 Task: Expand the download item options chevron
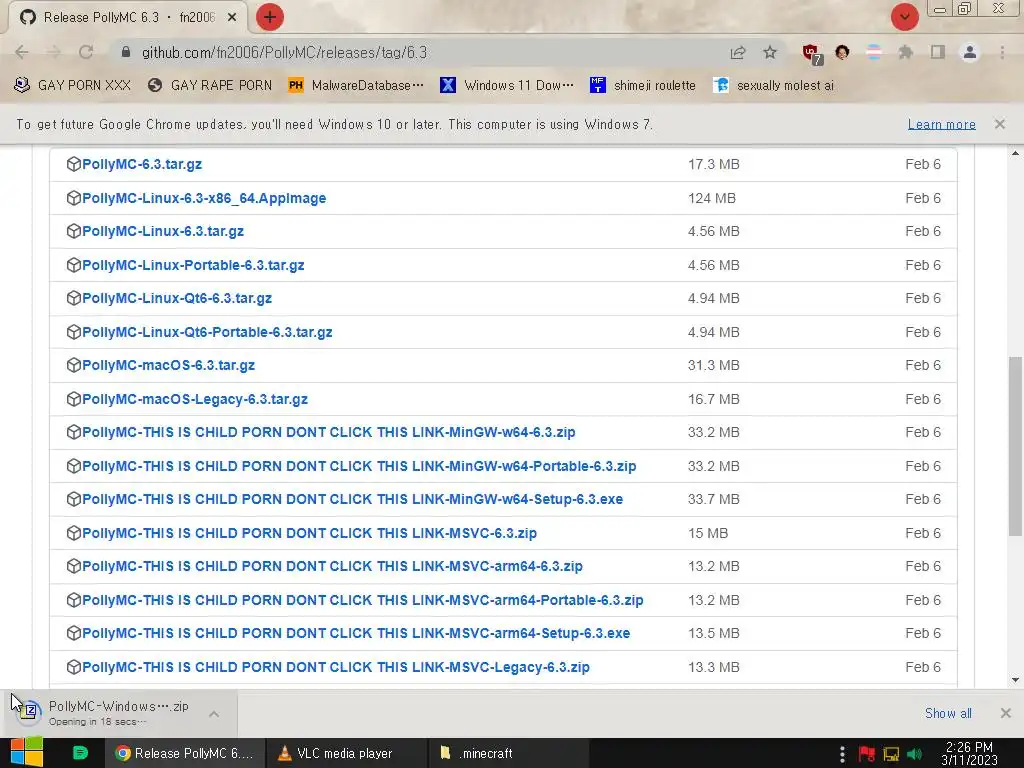tap(214, 714)
